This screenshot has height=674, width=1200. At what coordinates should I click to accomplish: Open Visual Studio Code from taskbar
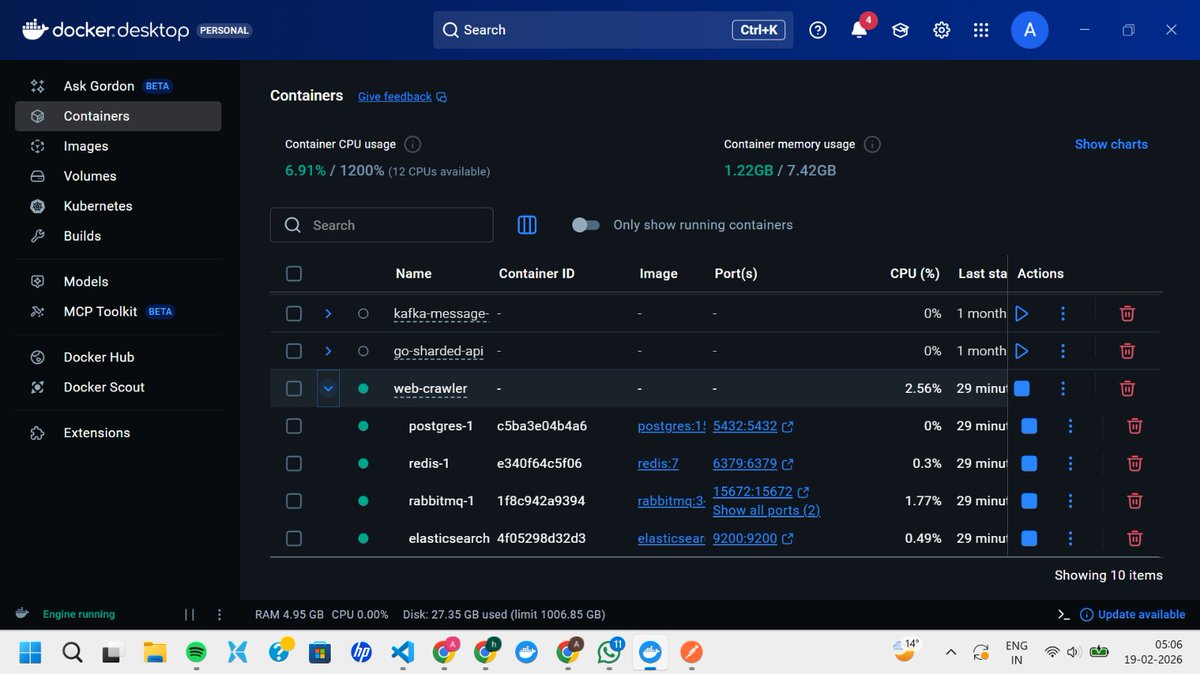402,653
